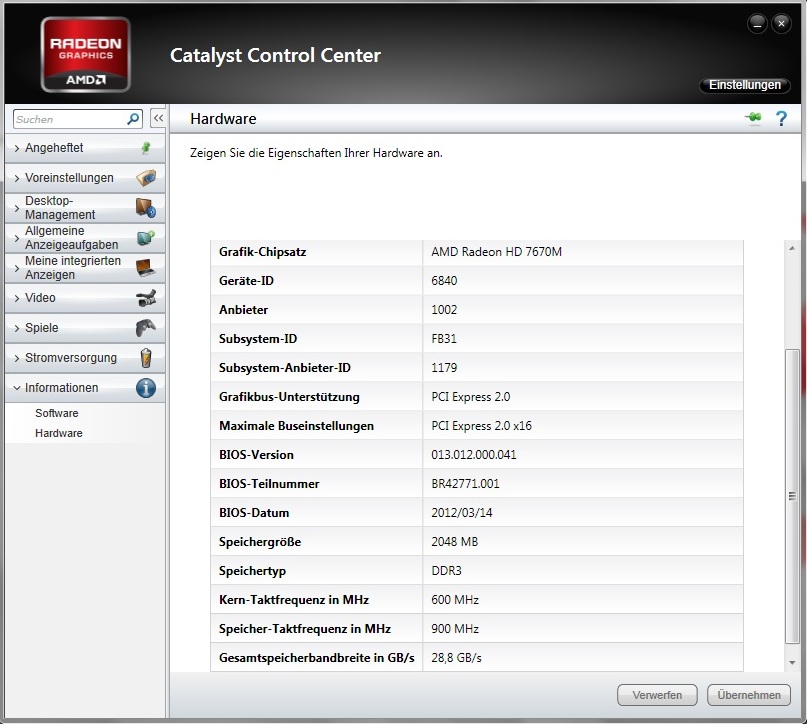The height and width of the screenshot is (724, 807).
Task: Select the AMD Radeon HD 7670M value
Action: 496,252
